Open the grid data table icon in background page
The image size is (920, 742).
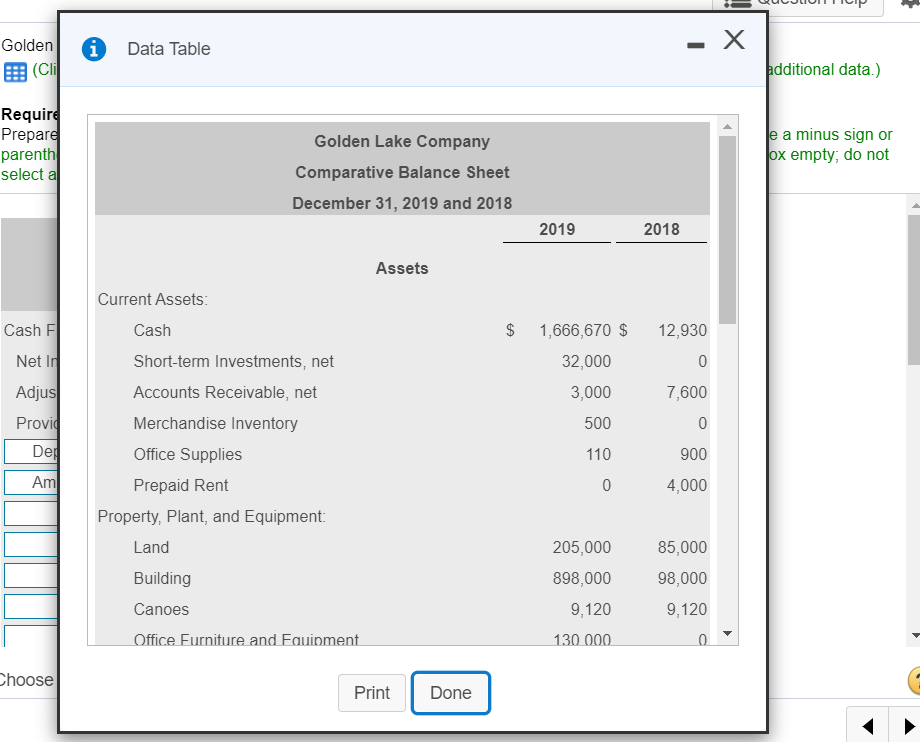[15, 72]
